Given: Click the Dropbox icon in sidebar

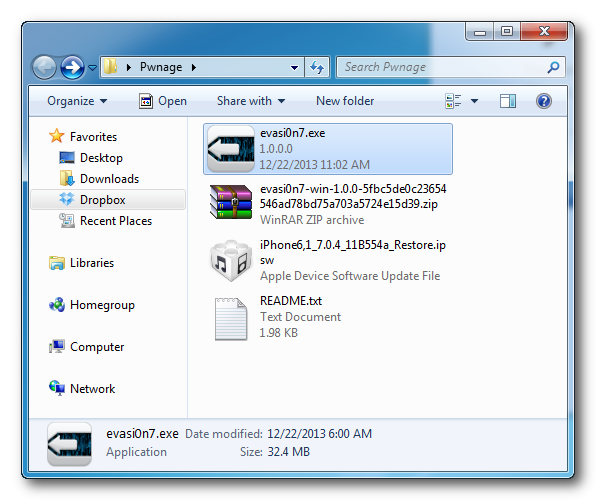Looking at the screenshot, I should 67,199.
